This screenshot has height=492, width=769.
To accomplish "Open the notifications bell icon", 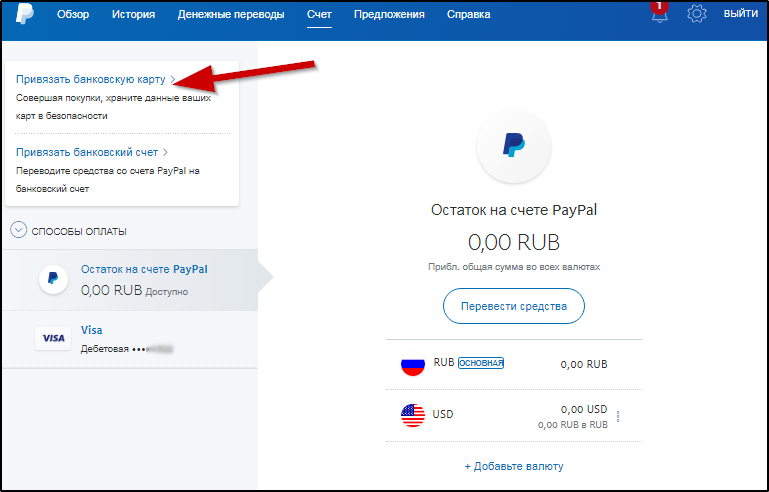I will point(660,13).
